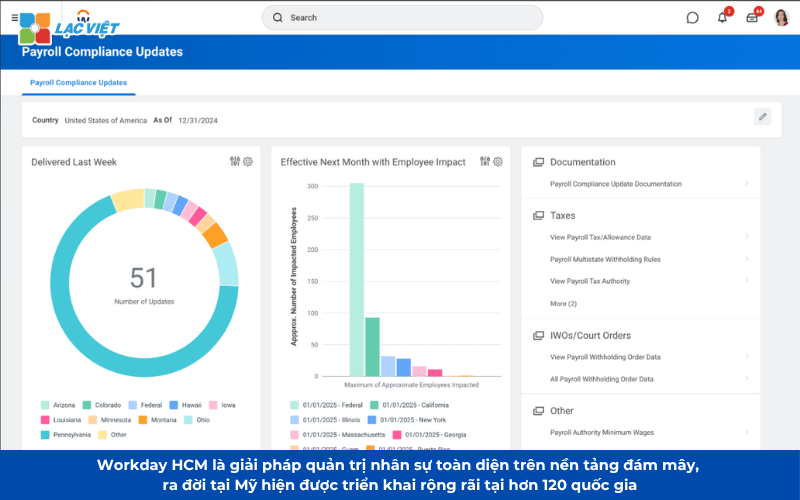The width and height of the screenshot is (800, 500).
Task: Open the chat assistant speech bubble icon
Action: 692,17
